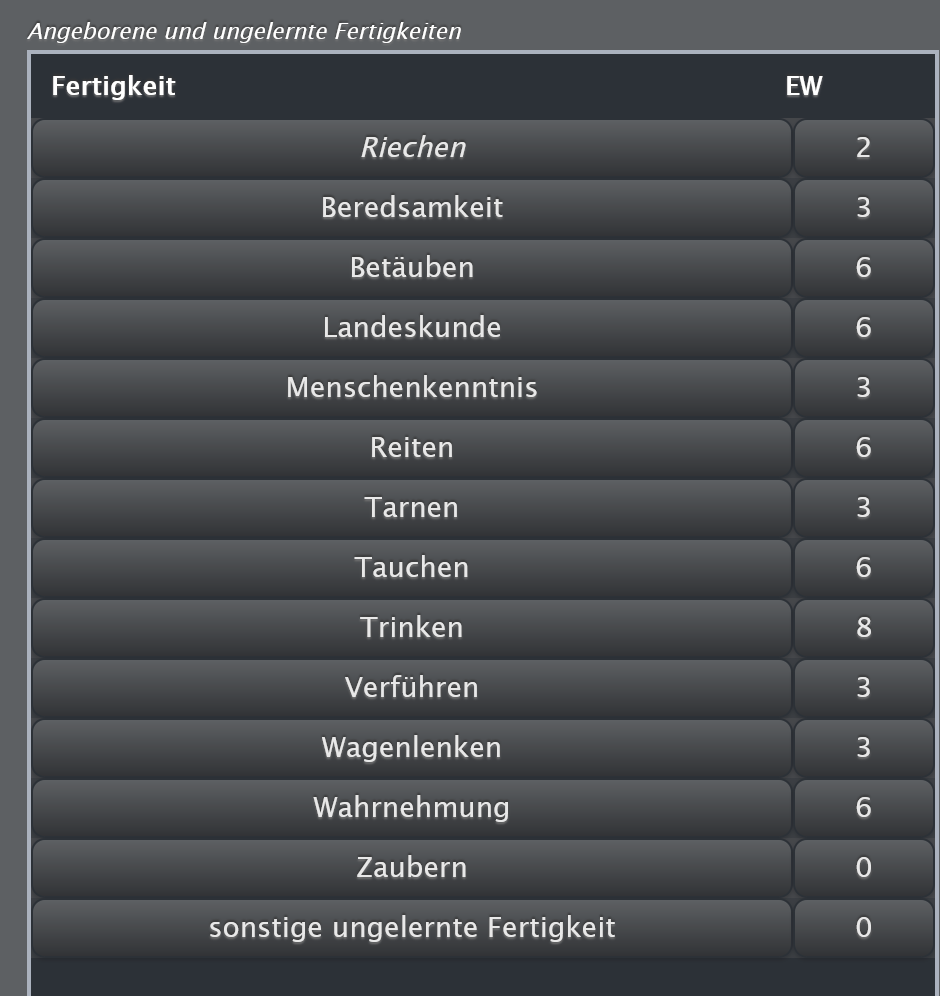Click the EW value beside Wahrnehmung
Screen dimensions: 940x996
pyautogui.click(x=863, y=808)
